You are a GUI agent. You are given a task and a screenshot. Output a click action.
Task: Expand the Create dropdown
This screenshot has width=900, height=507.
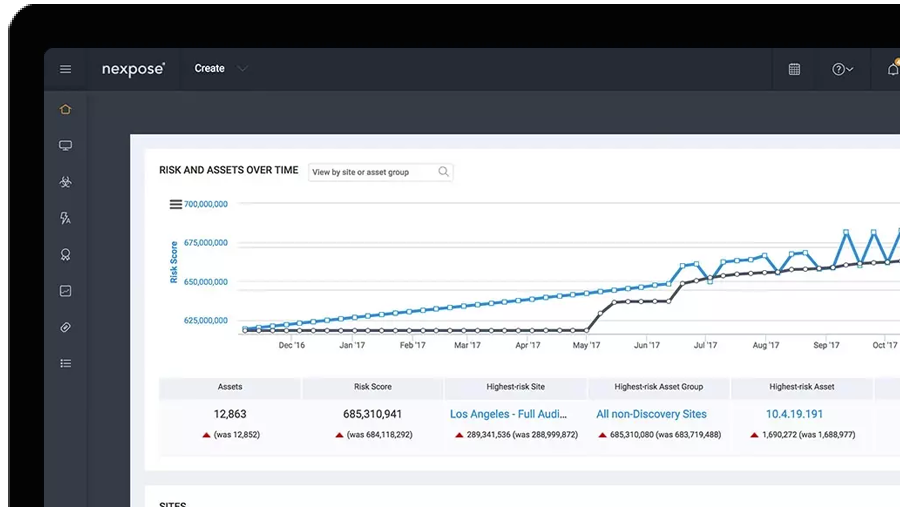[x=220, y=68]
